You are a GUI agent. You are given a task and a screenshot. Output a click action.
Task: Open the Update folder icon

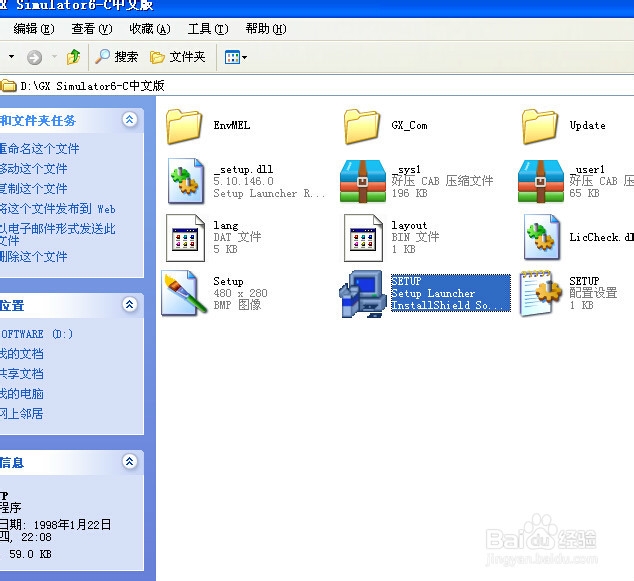540,126
